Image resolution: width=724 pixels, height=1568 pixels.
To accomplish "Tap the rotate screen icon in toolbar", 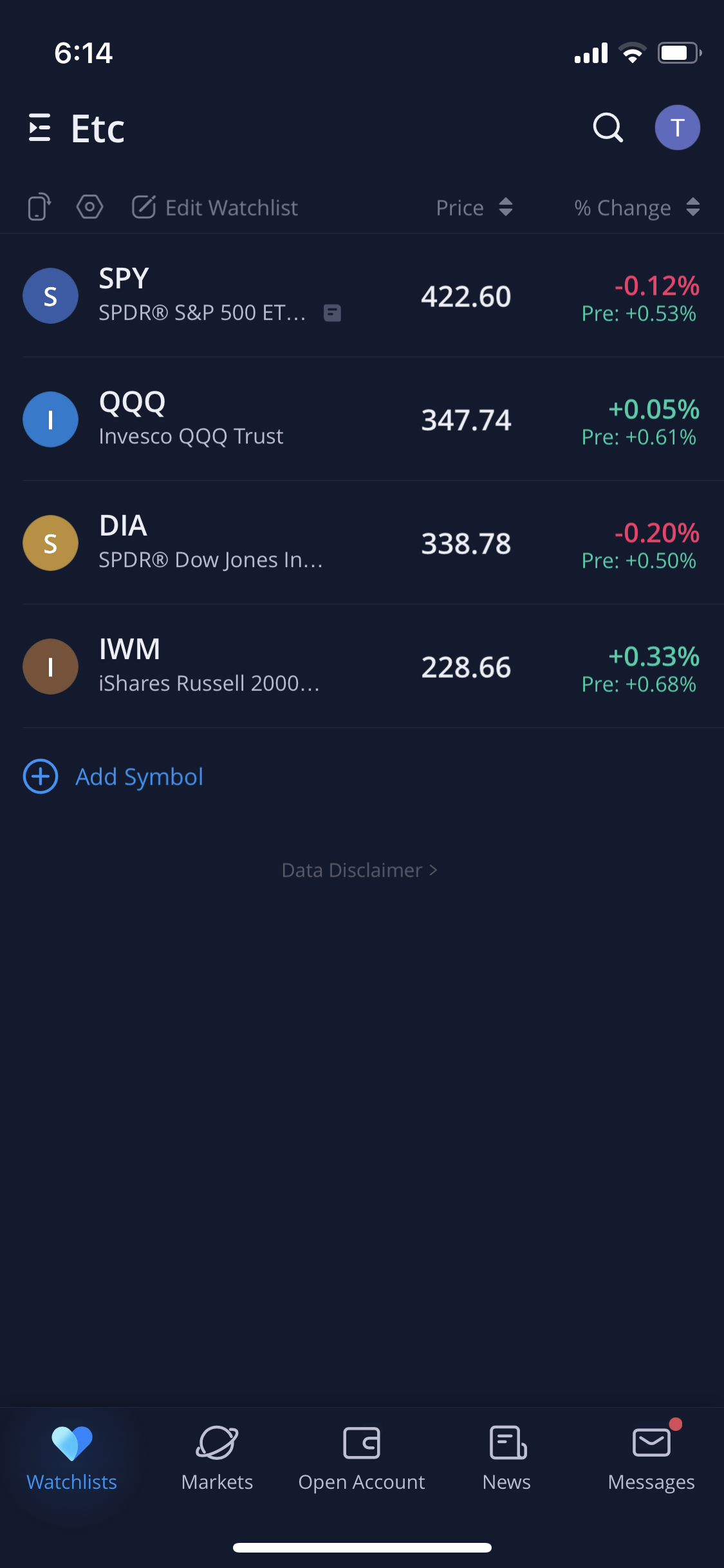I will (x=39, y=207).
